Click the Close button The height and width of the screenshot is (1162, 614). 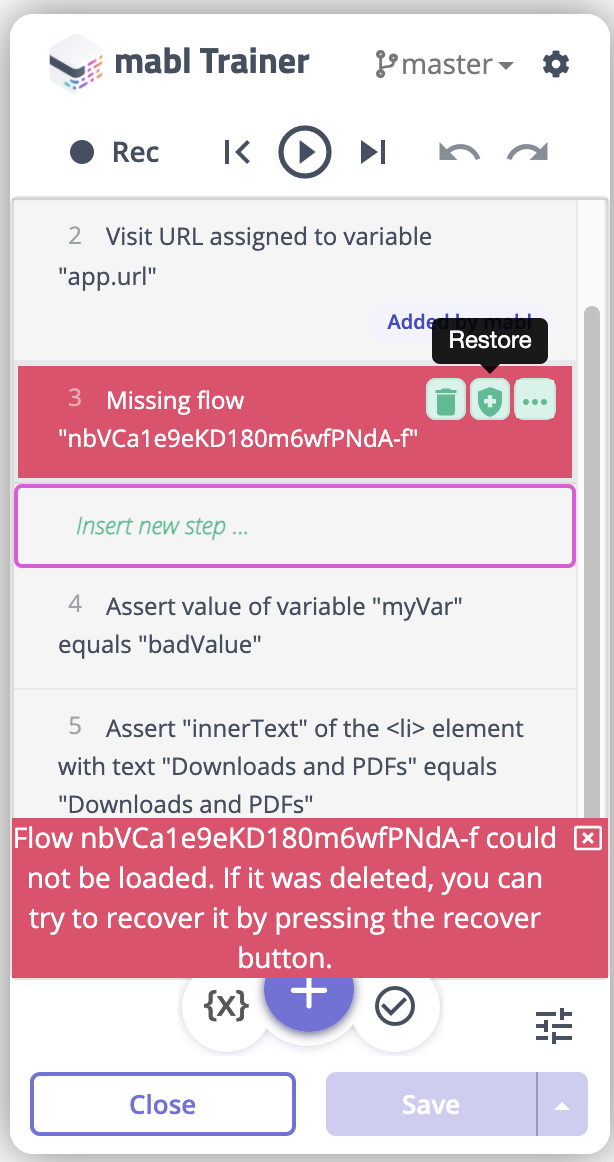point(163,1104)
